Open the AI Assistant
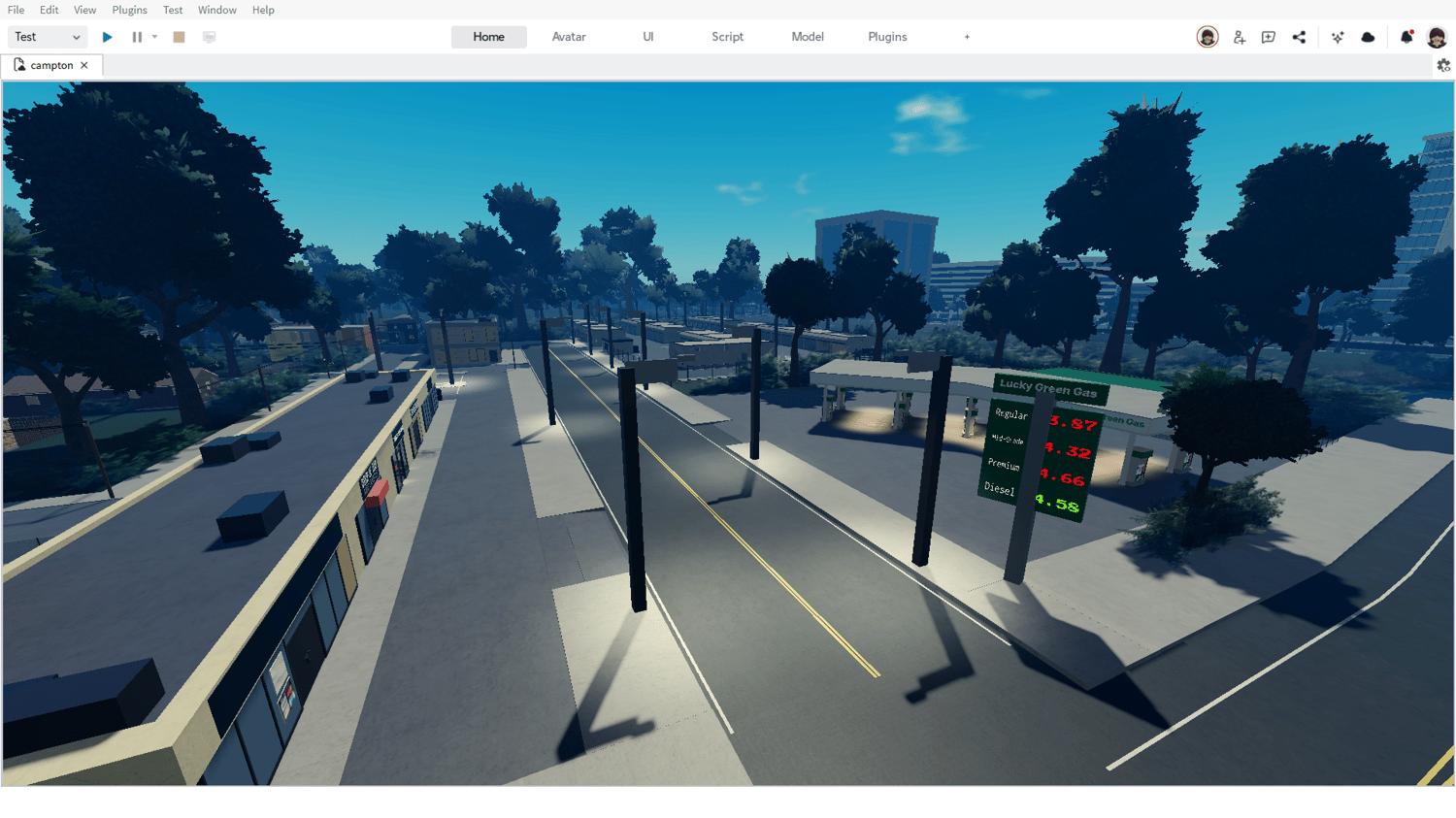The width and height of the screenshot is (1456, 818). [x=1338, y=37]
